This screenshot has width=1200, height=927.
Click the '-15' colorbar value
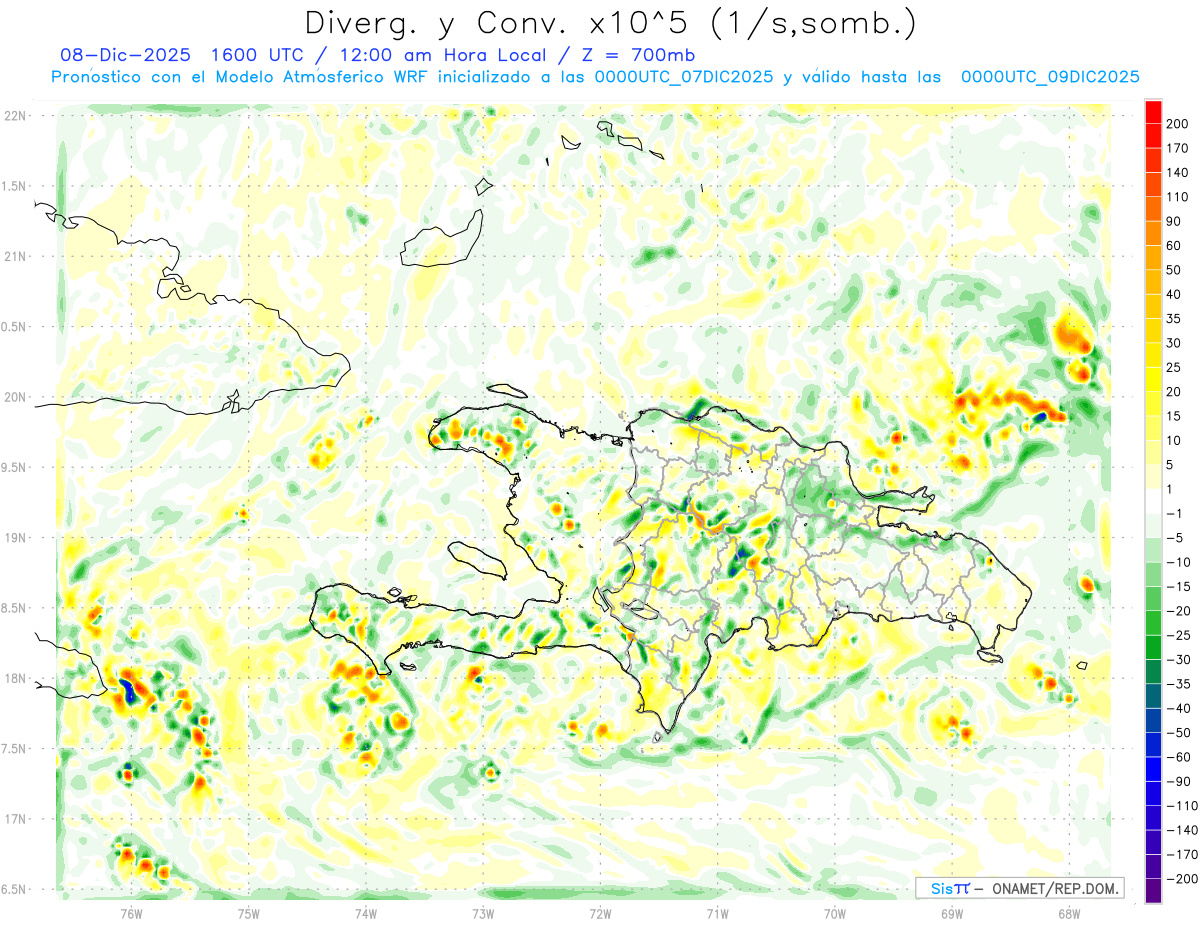coord(1177,586)
